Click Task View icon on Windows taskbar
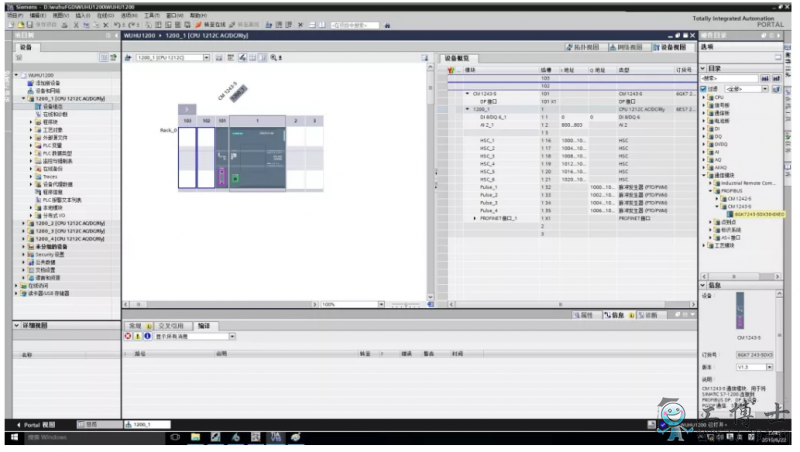Image resolution: width=800 pixels, height=452 pixels. point(175,437)
